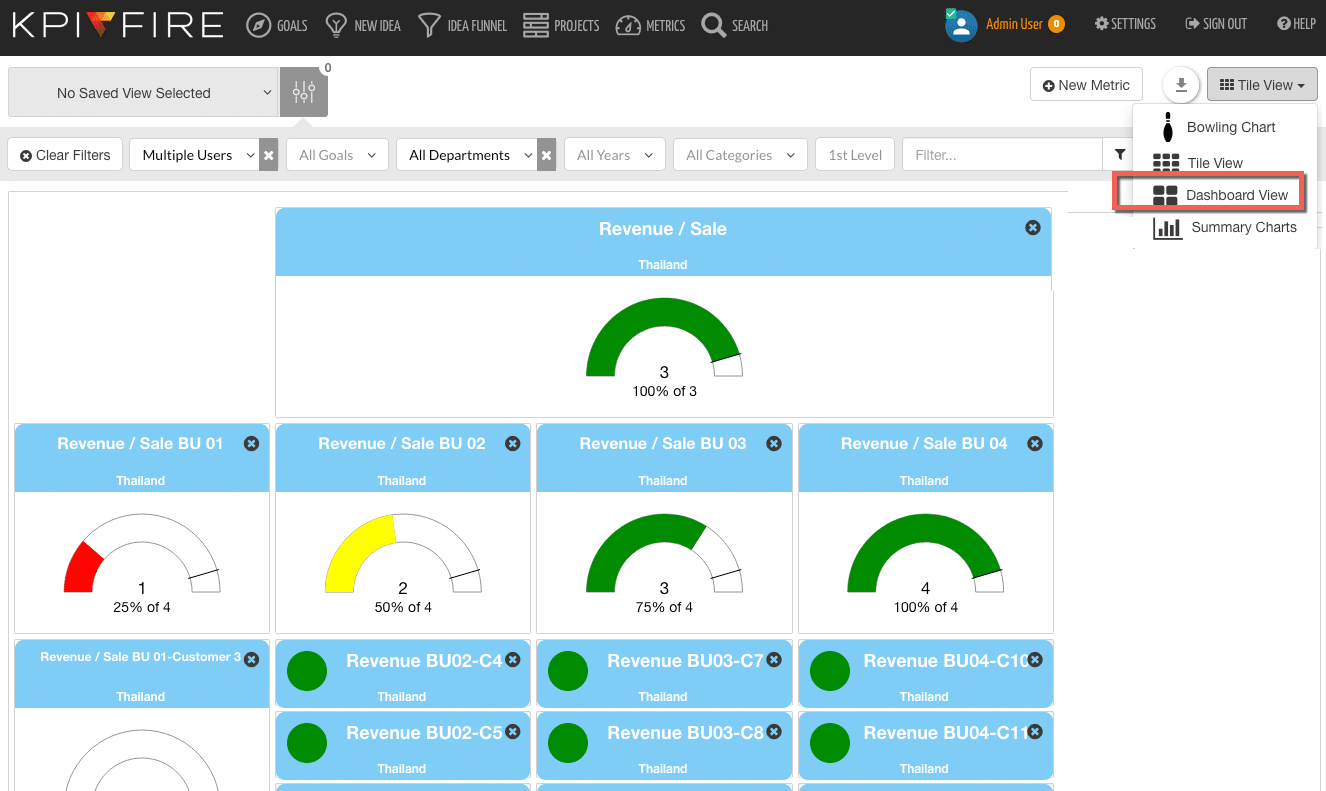Close the Revenue BU04-C11 tile
Screen dimensions: 1326x791
pyautogui.click(x=1035, y=731)
